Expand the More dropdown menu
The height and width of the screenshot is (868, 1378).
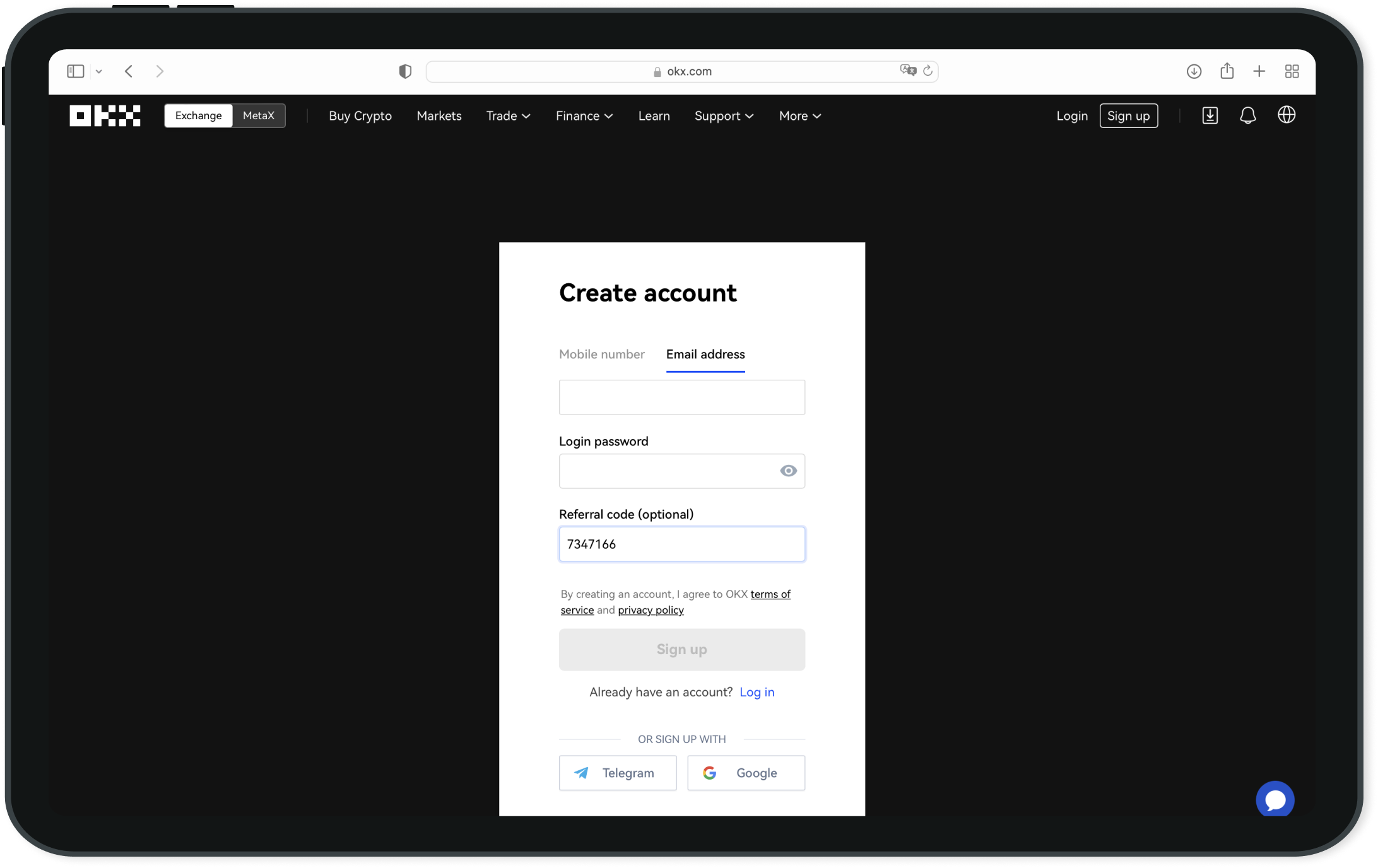pyautogui.click(x=800, y=116)
